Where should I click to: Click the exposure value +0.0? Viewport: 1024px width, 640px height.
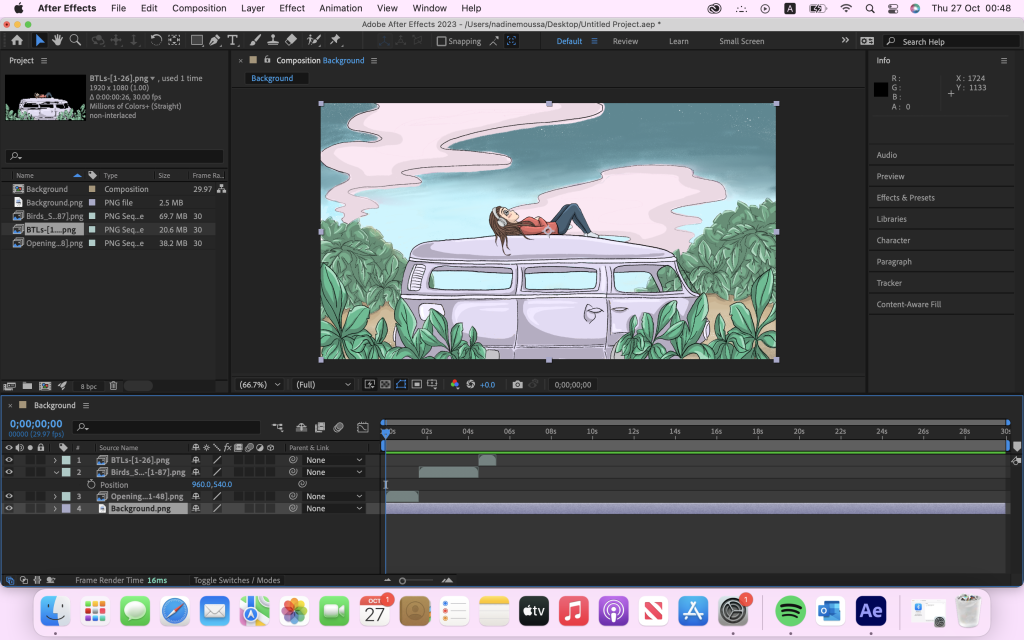click(x=487, y=385)
